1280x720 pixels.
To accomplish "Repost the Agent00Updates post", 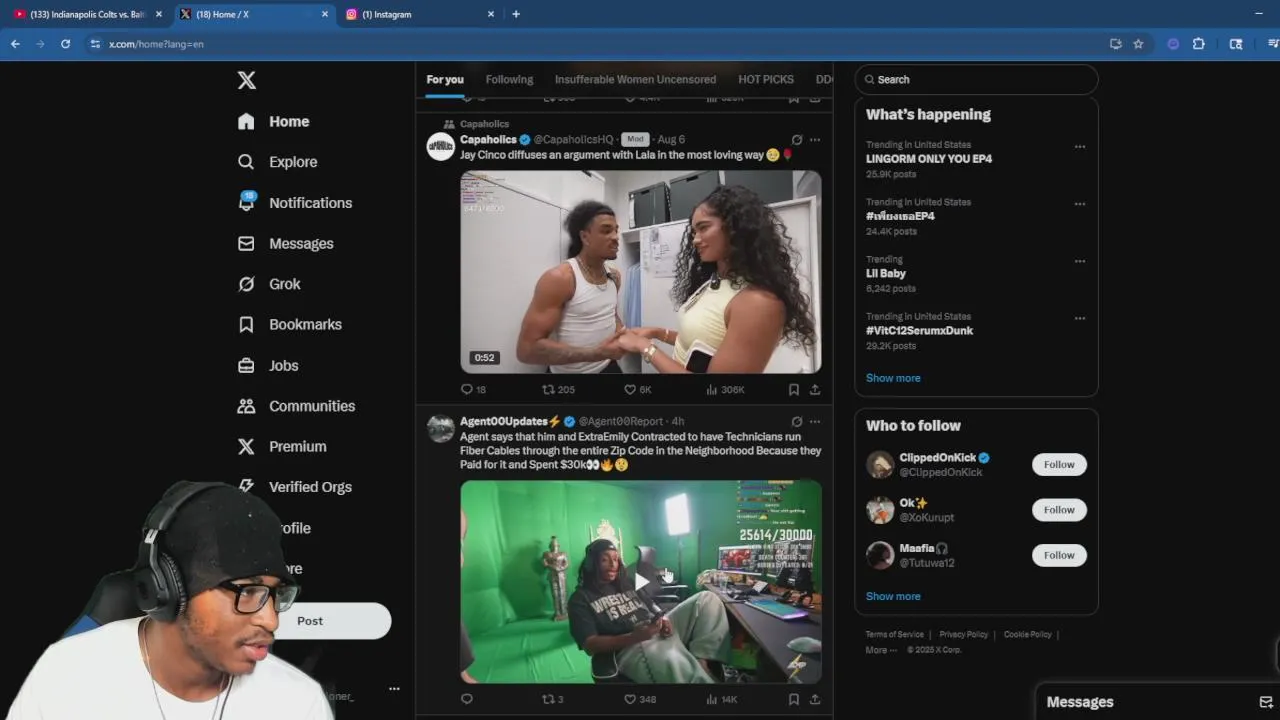I will (x=553, y=699).
